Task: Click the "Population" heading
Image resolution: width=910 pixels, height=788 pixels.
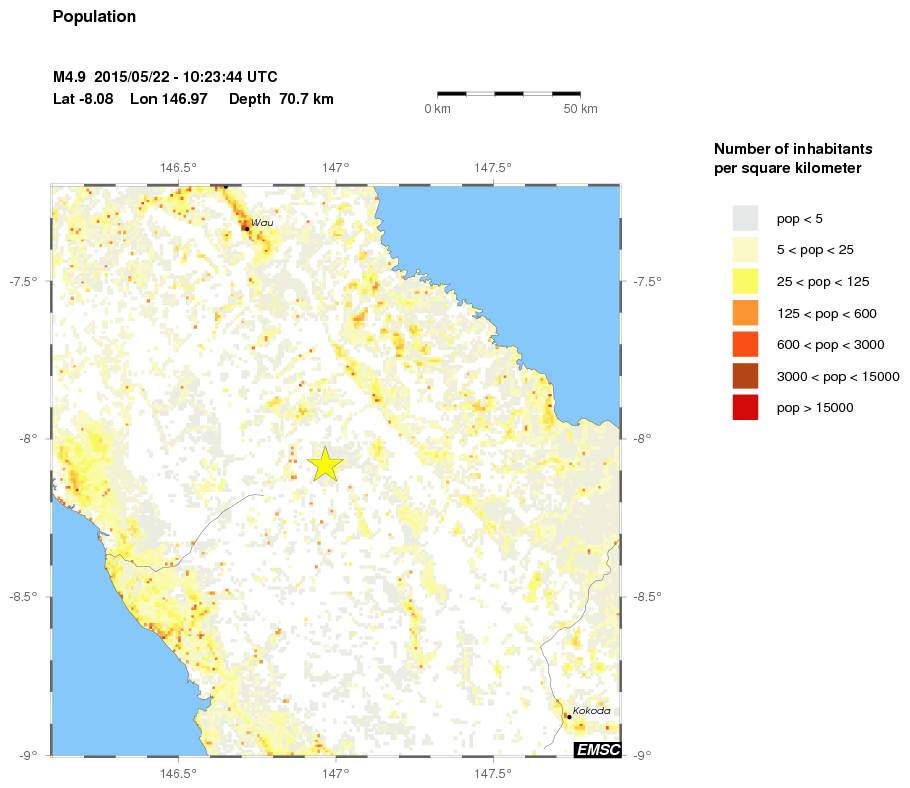Action: pos(94,17)
